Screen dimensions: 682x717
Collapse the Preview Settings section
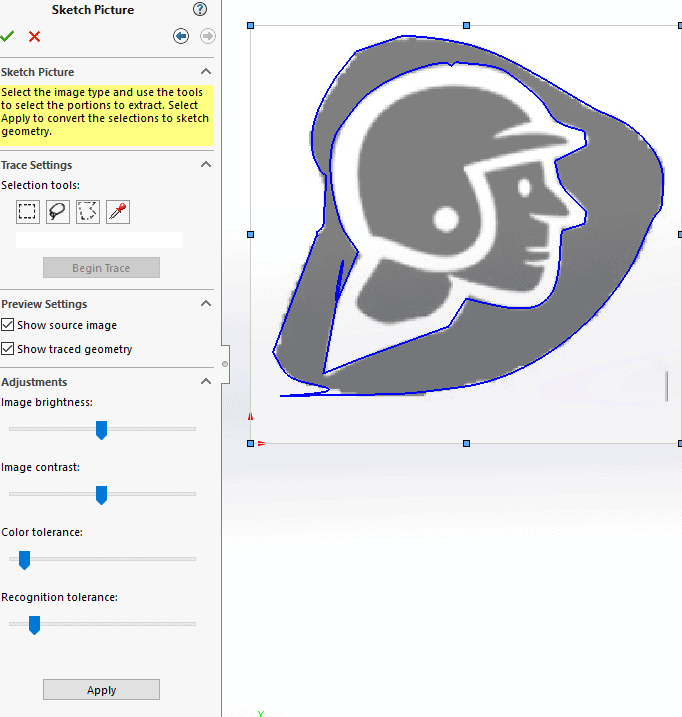206,303
